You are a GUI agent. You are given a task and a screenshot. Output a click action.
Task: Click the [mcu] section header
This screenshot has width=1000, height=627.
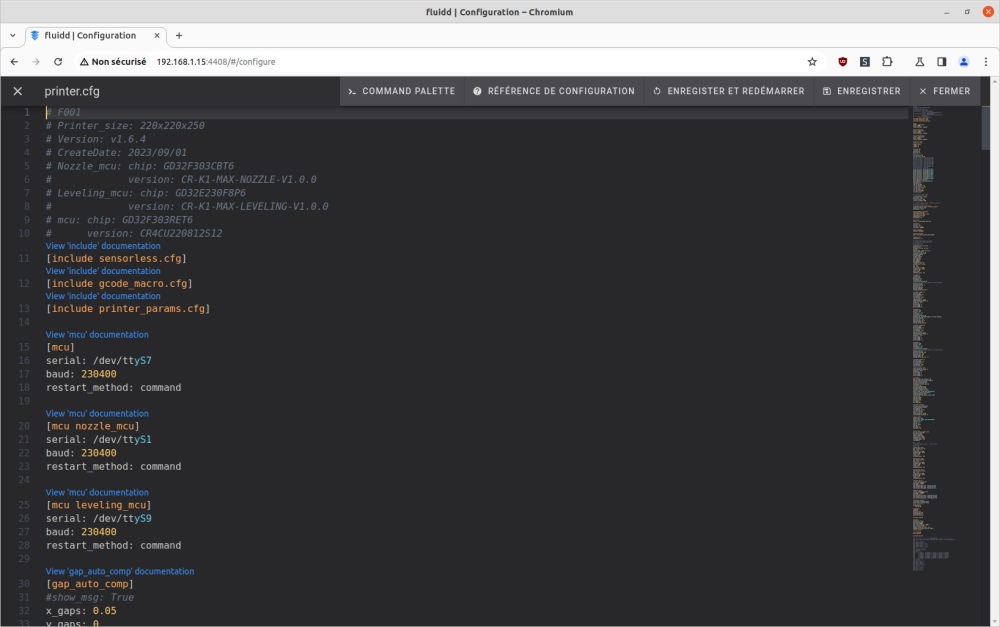pyautogui.click(x=61, y=347)
